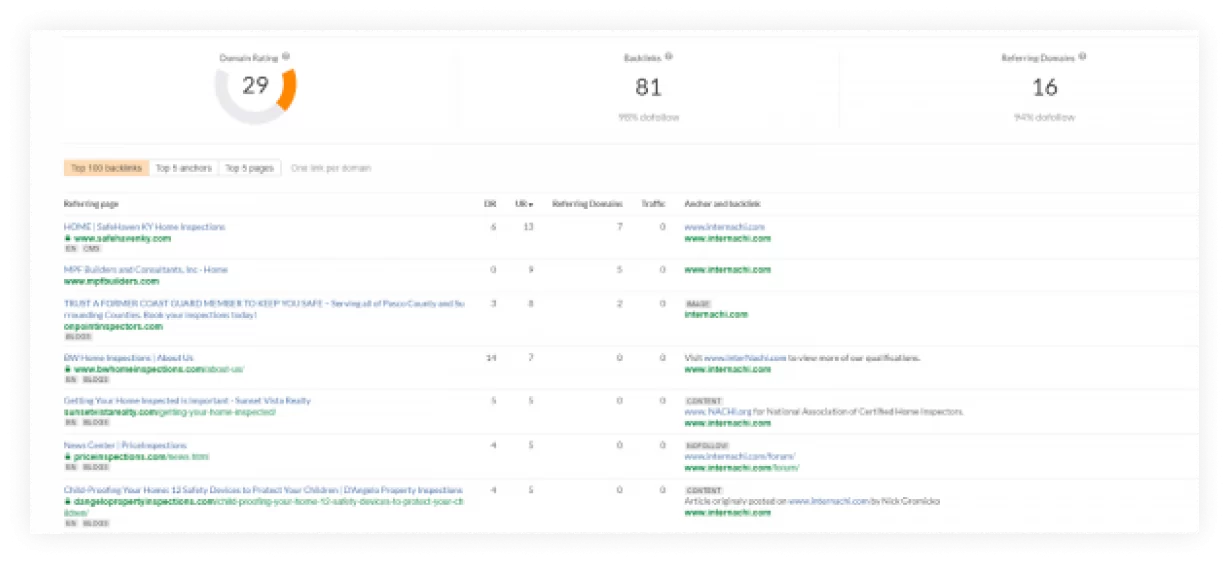This screenshot has height=564, width=1229.
Task: Open the Top 5 pages tab
Action: click(249, 168)
